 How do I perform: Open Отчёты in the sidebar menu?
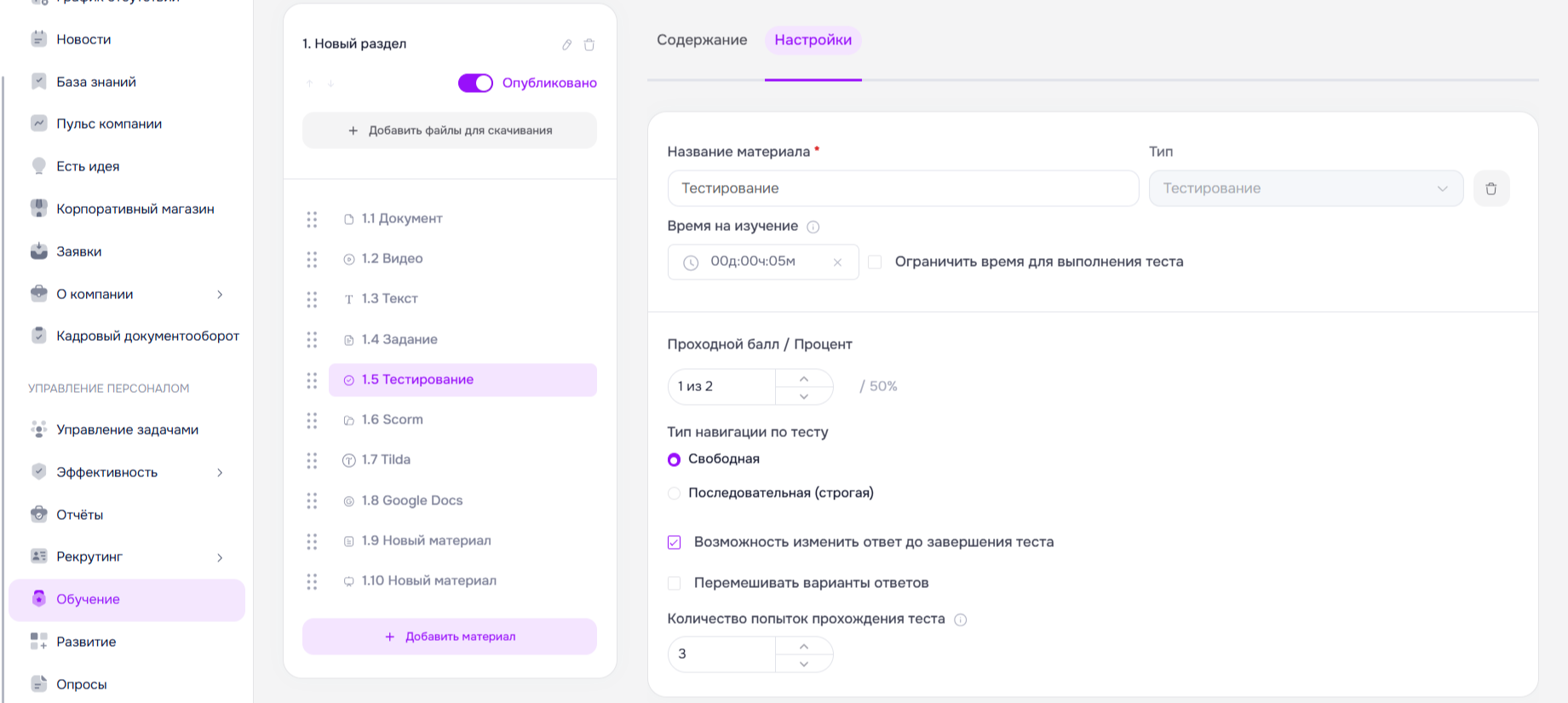(79, 515)
